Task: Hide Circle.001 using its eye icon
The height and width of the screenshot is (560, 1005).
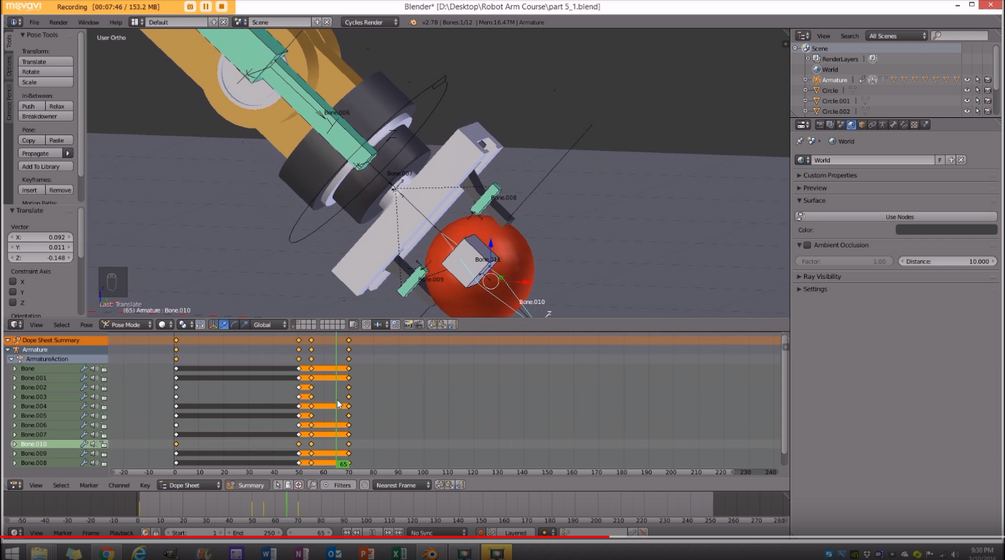Action: (x=967, y=101)
